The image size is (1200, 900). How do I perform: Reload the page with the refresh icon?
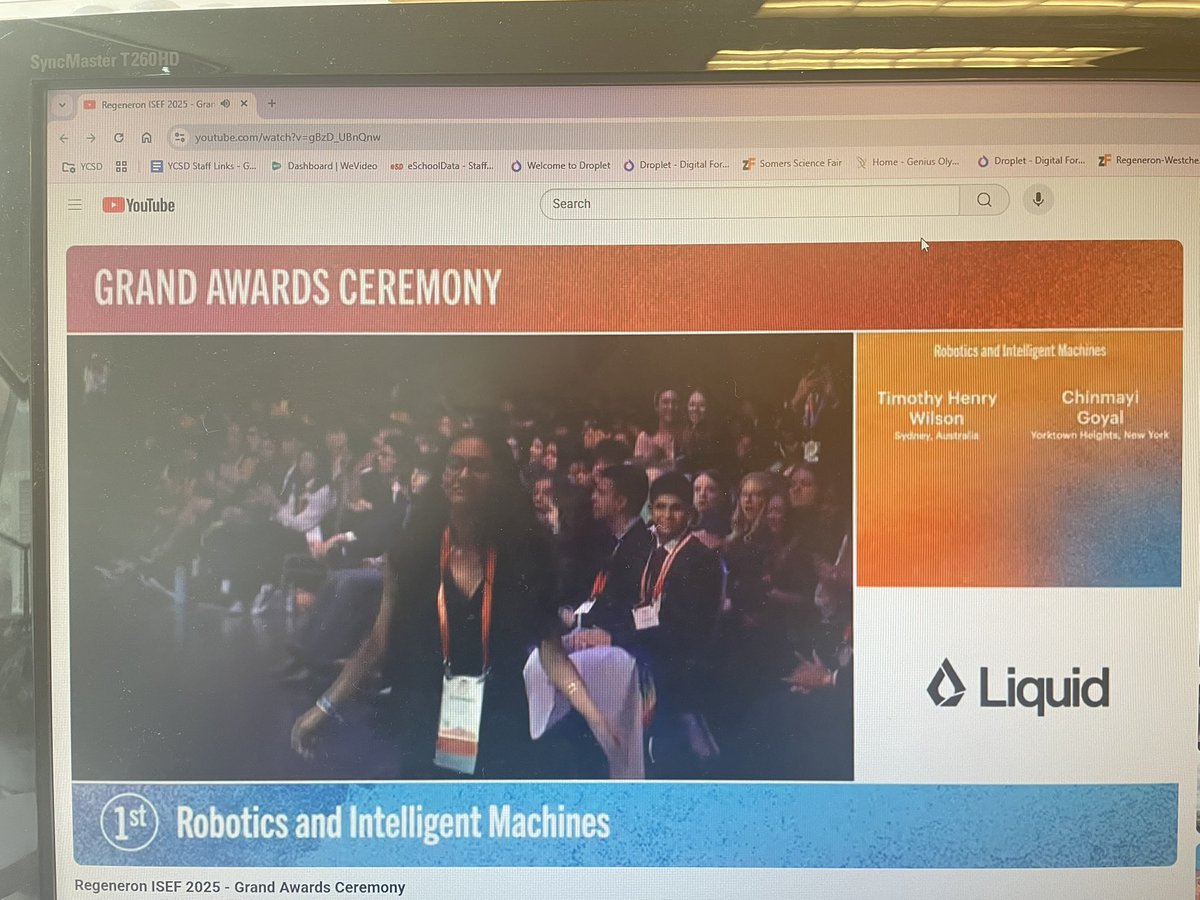(x=119, y=138)
